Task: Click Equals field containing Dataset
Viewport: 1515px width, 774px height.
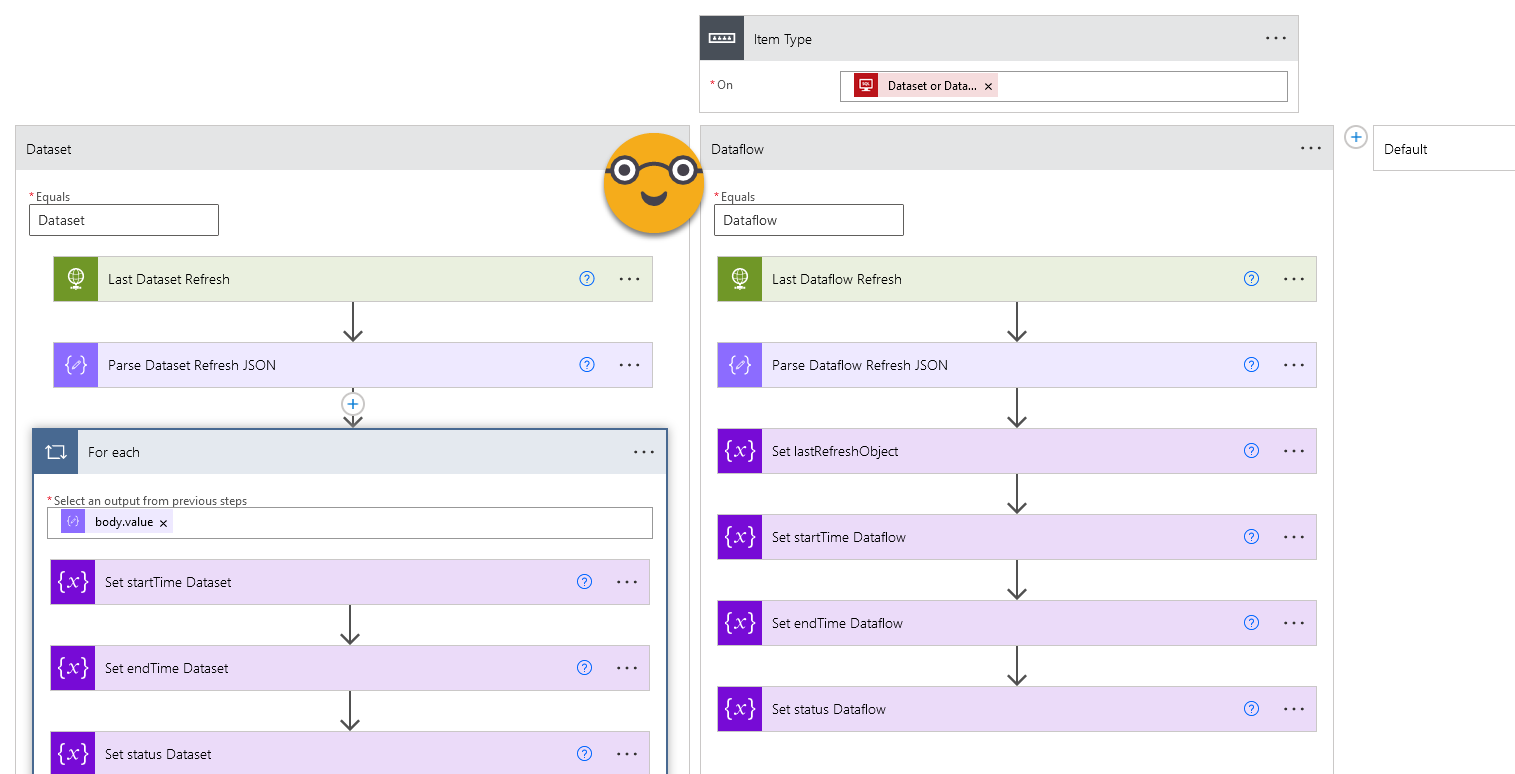Action: (x=123, y=220)
